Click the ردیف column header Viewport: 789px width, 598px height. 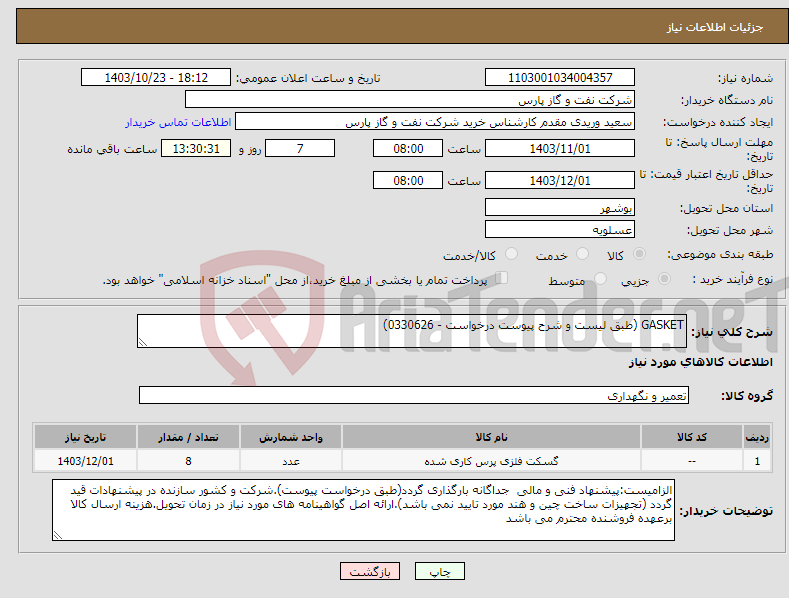coord(757,437)
